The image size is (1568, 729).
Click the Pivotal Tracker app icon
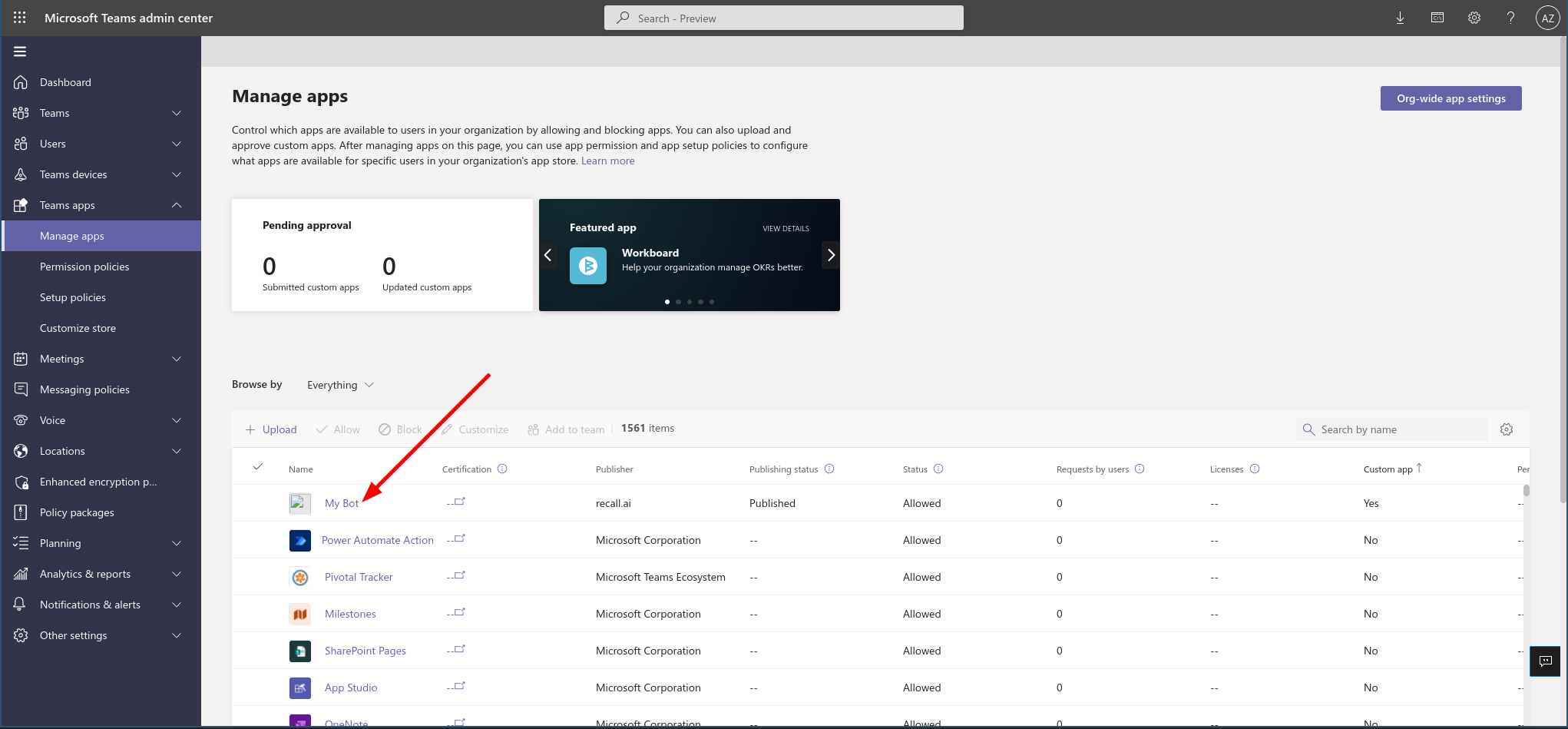(300, 577)
